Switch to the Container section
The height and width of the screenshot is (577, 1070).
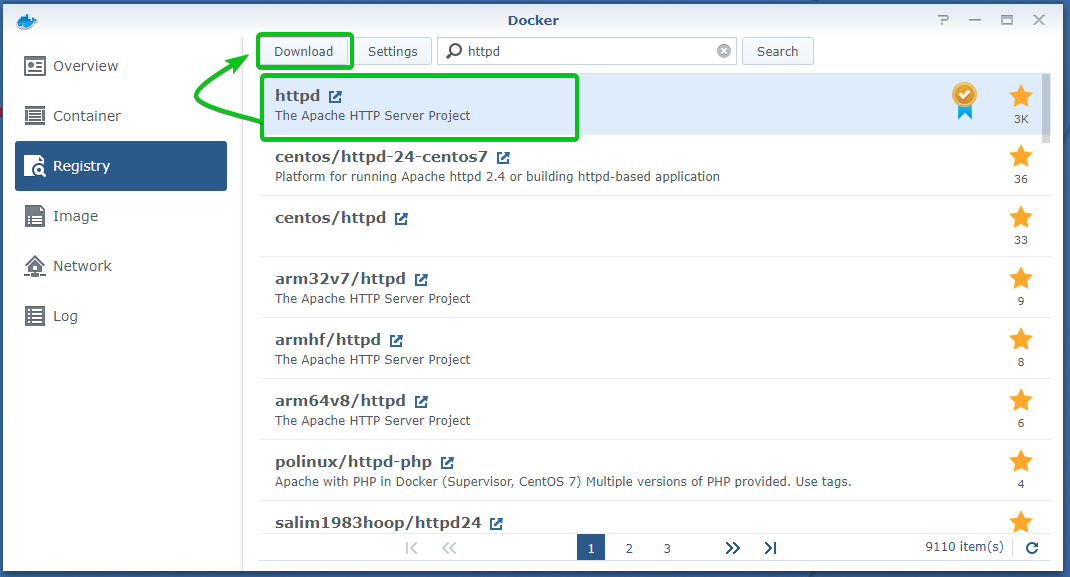pyautogui.click(x=121, y=116)
